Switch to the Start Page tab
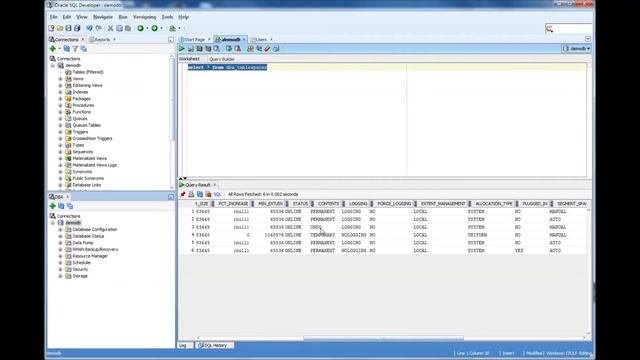 (194, 40)
